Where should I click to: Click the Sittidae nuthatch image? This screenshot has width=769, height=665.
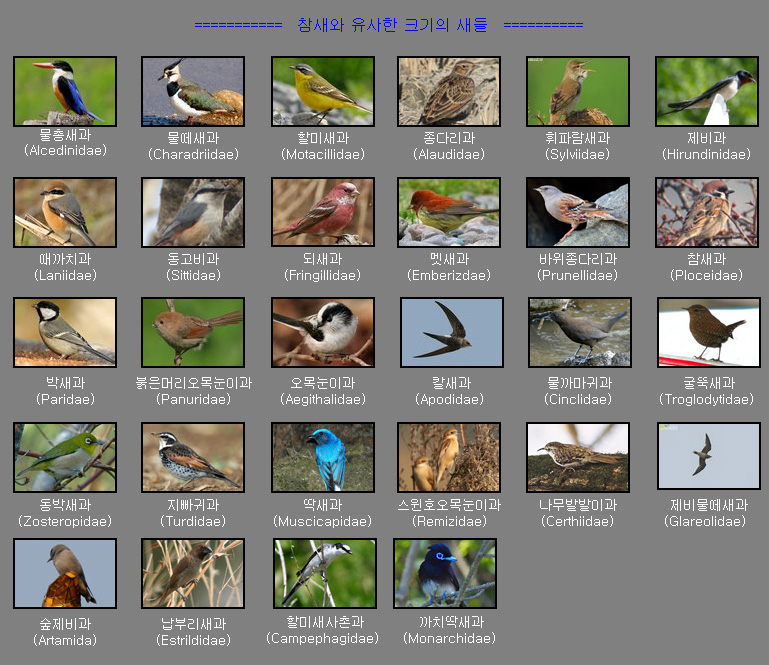(x=193, y=212)
